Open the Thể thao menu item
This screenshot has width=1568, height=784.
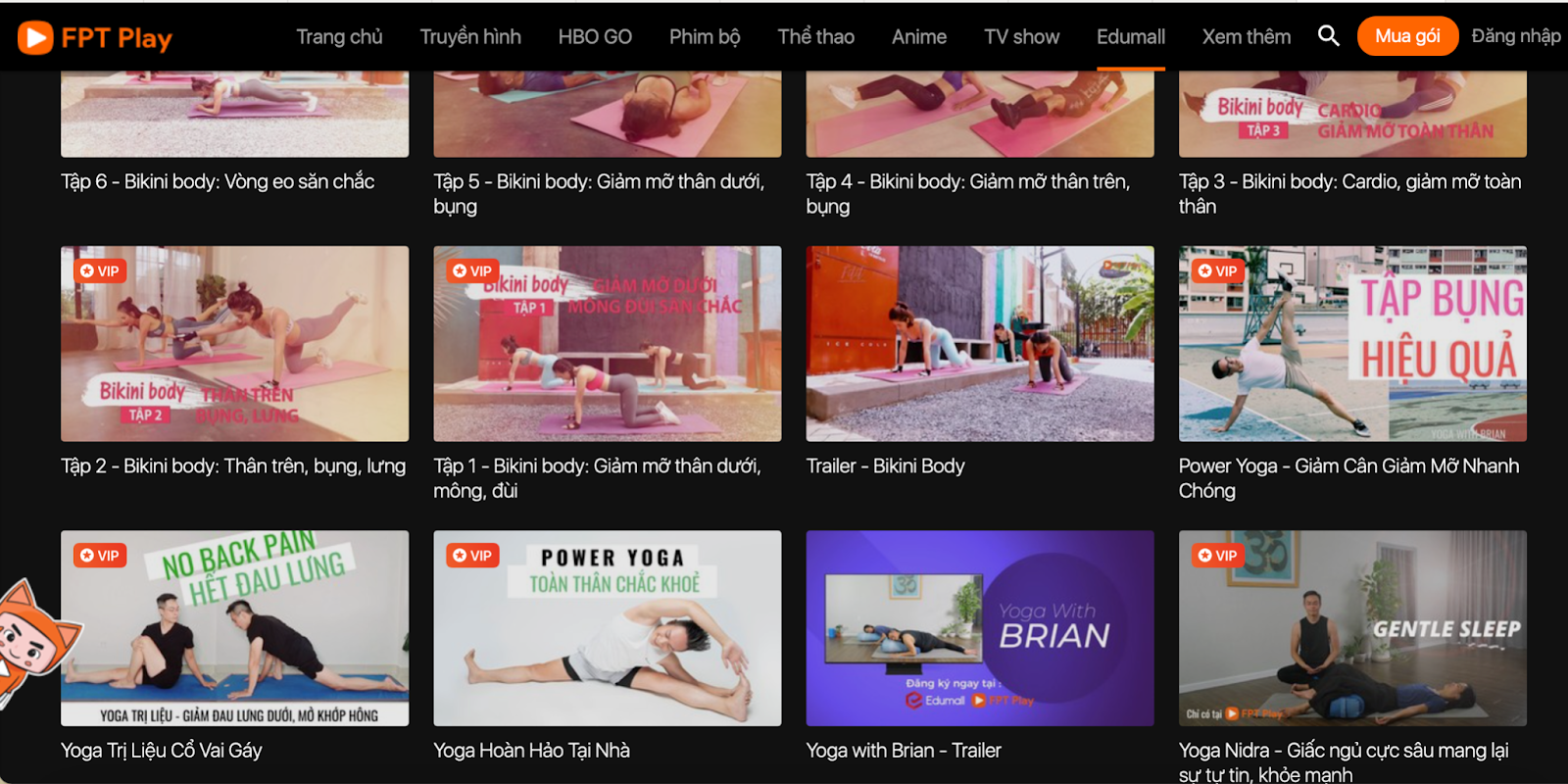[815, 36]
